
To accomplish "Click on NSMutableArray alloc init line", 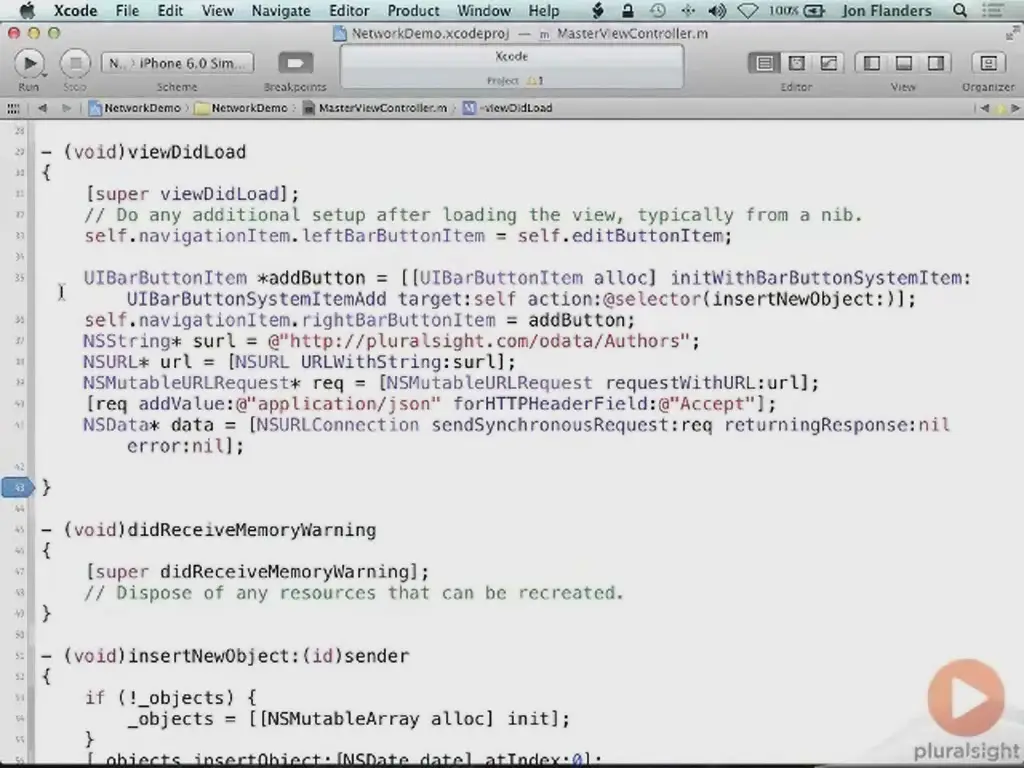I will [x=349, y=719].
